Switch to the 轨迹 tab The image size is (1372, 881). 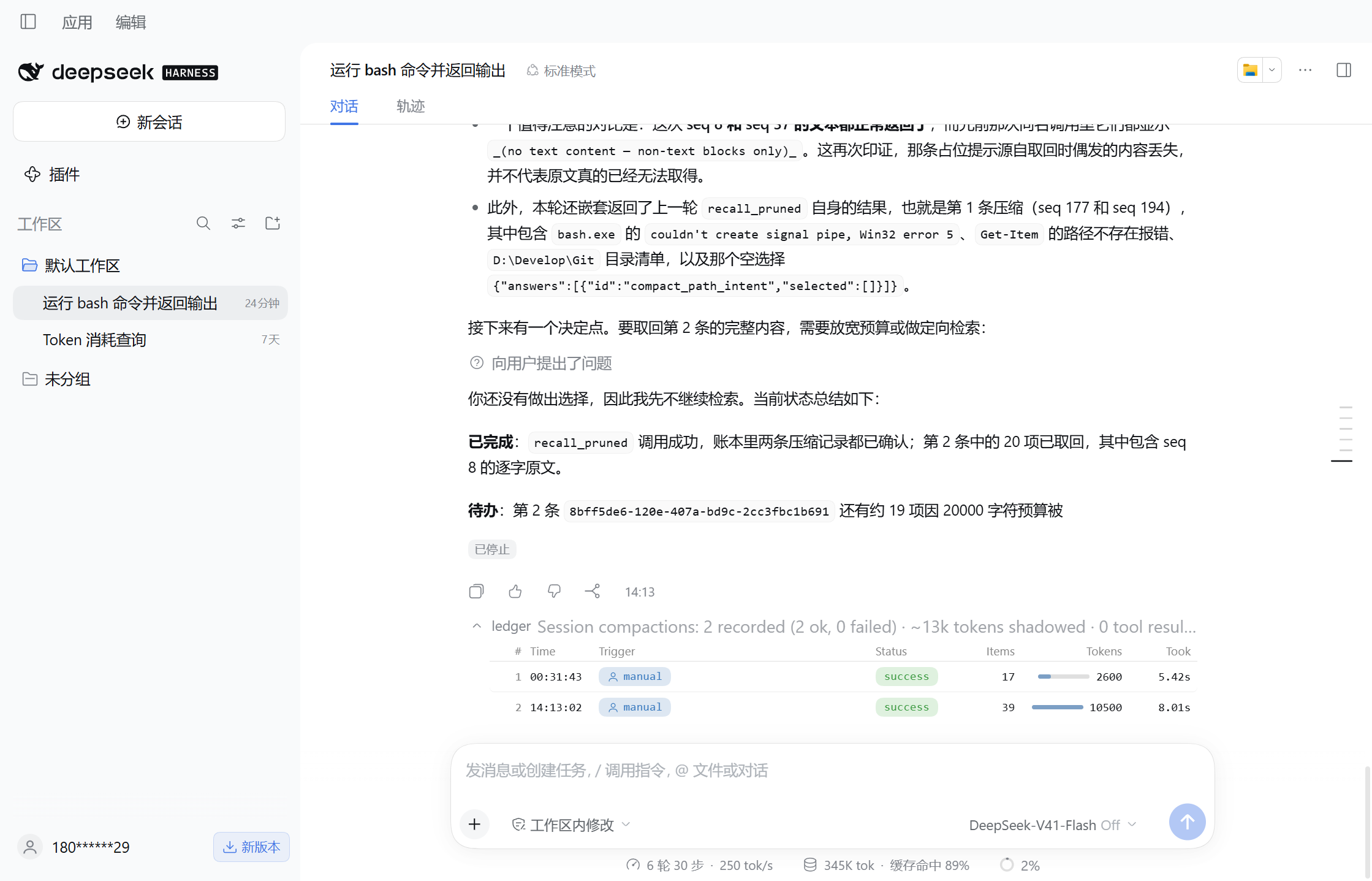pyautogui.click(x=411, y=107)
